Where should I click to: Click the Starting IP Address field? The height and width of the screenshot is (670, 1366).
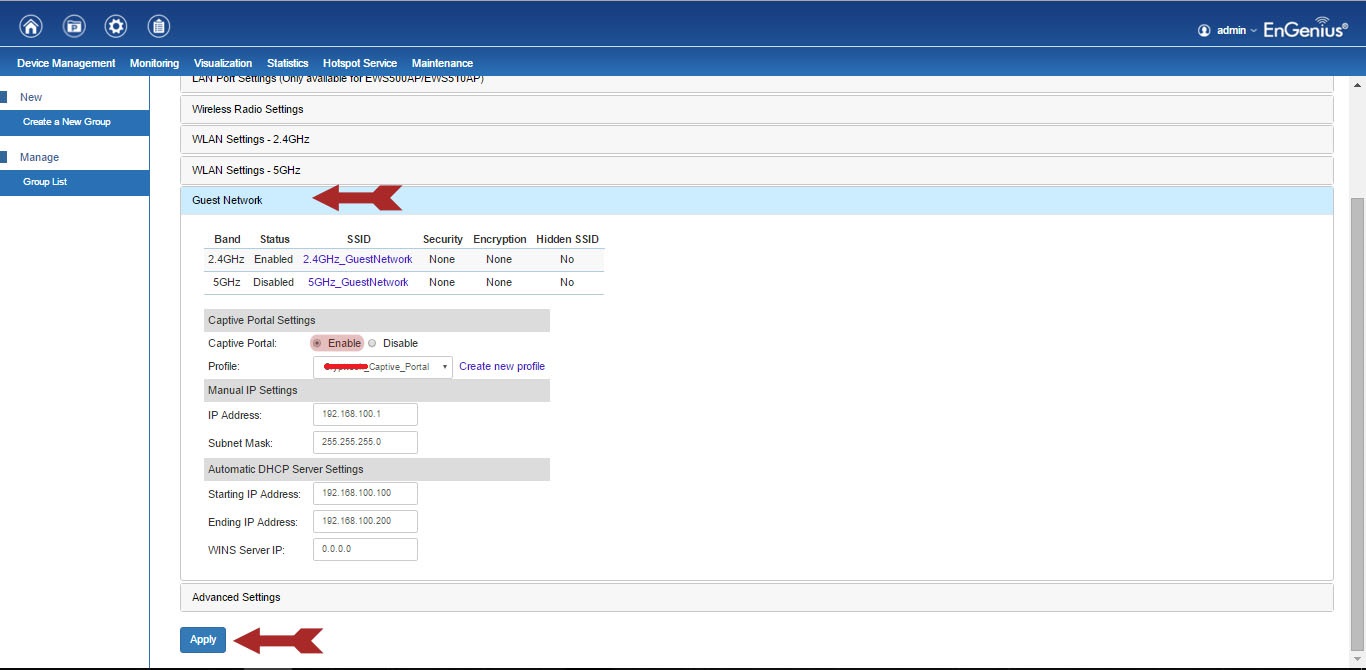365,493
